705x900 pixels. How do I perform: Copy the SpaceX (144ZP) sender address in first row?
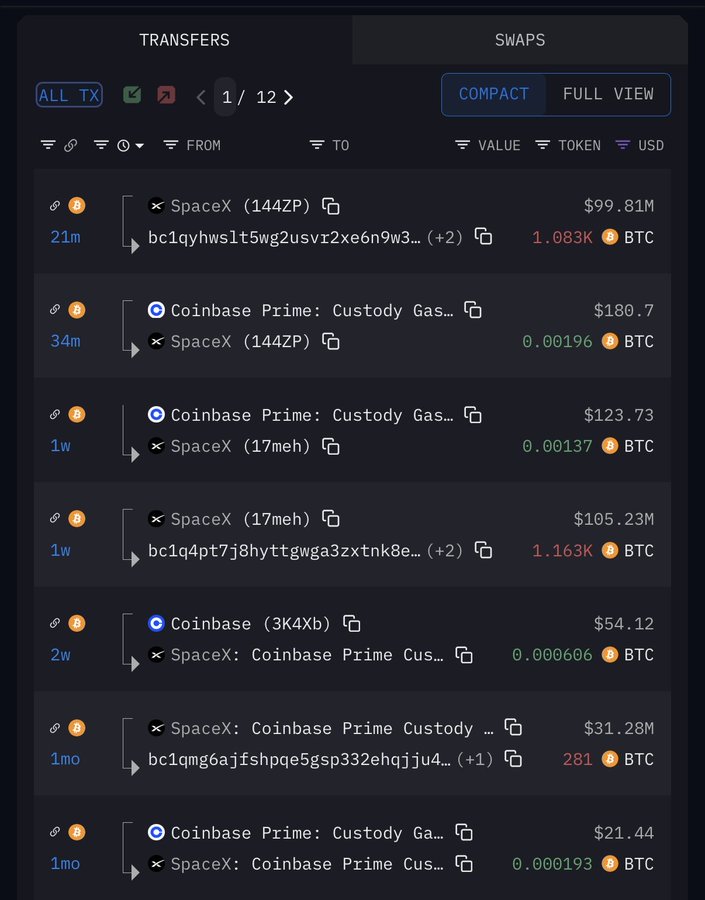click(331, 206)
